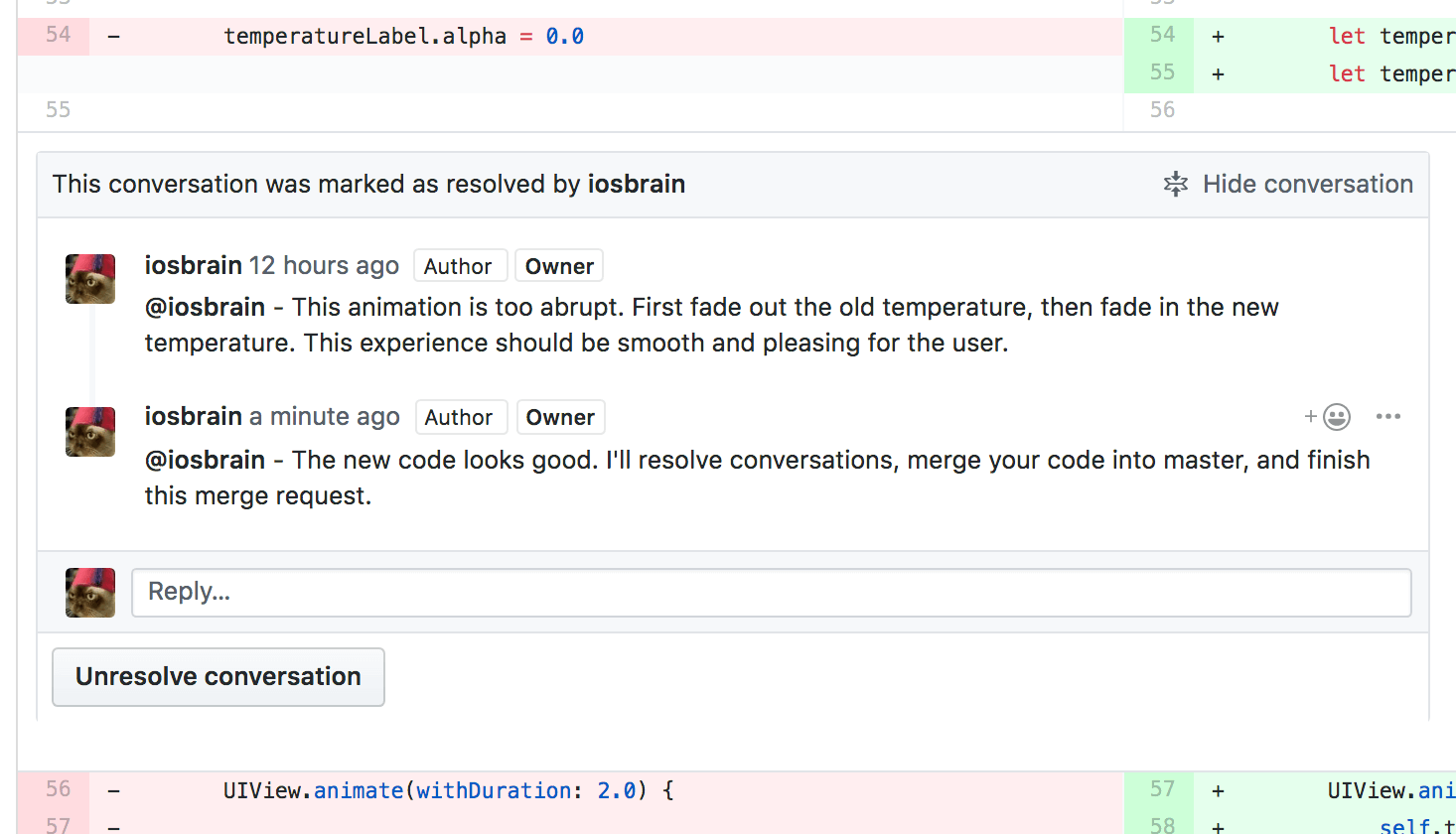Open the three-dot comment options menu

click(1387, 417)
